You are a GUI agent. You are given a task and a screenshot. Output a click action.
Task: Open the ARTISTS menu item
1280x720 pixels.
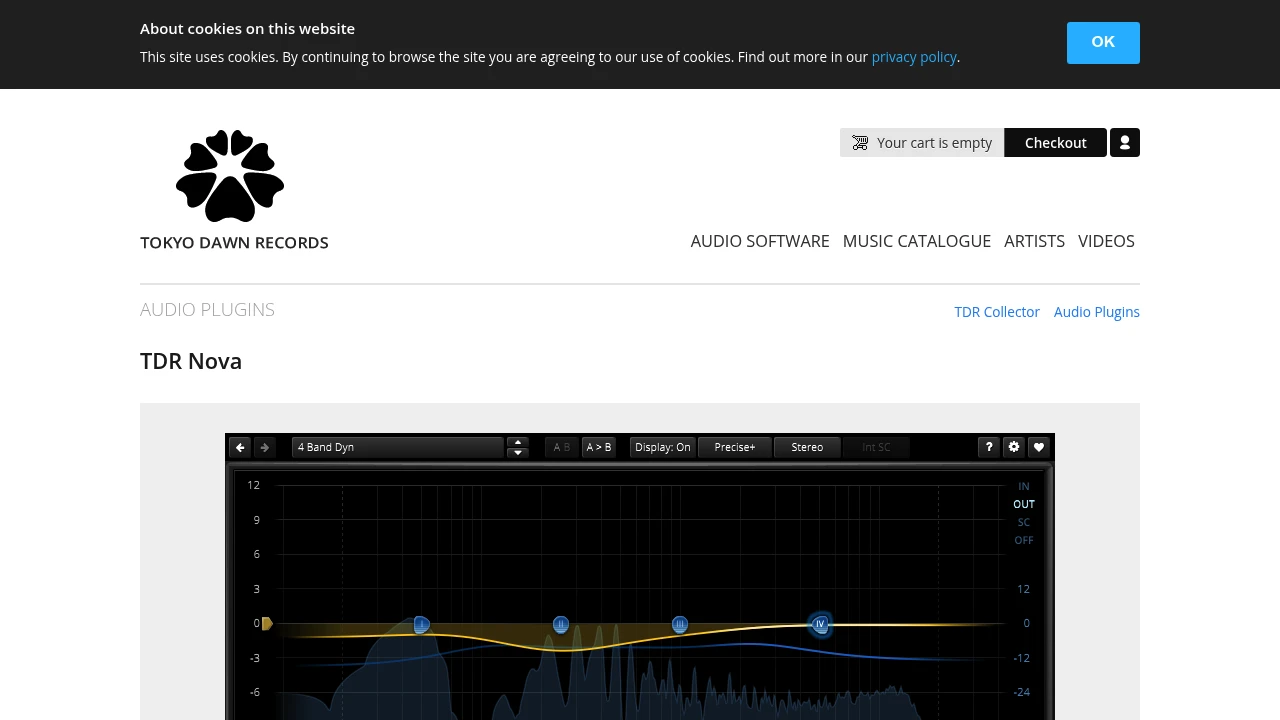(x=1034, y=241)
